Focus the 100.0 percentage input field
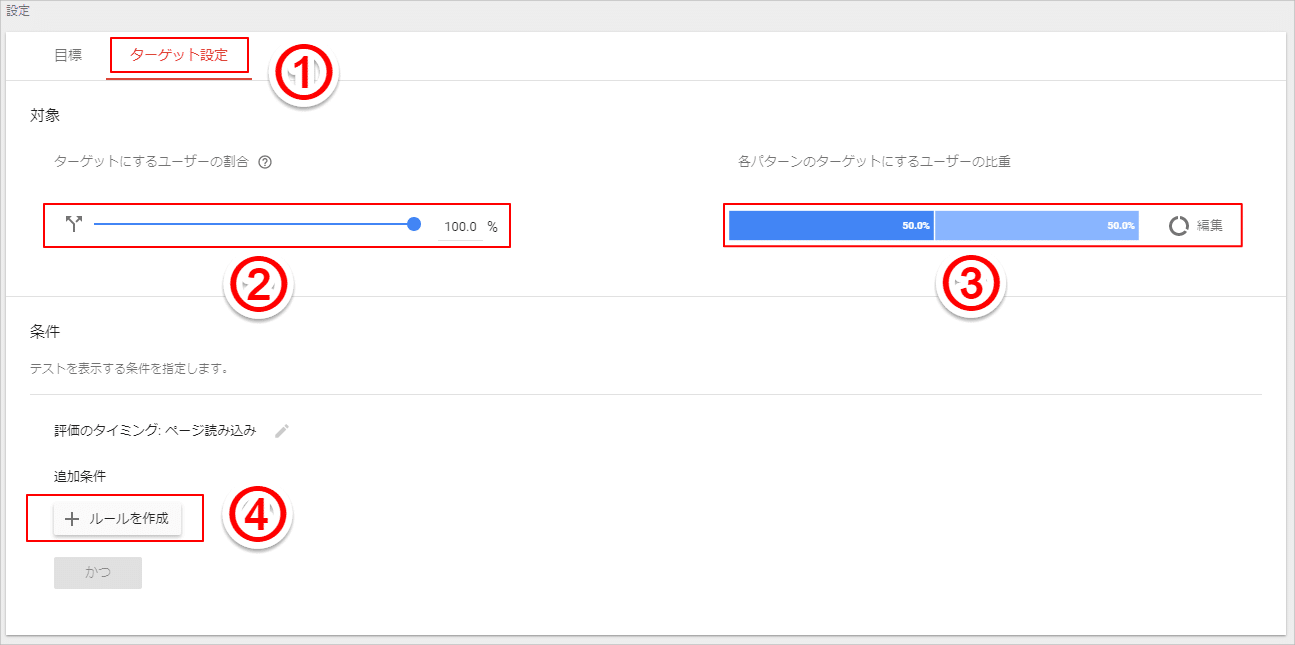The image size is (1295, 645). pyautogui.click(x=460, y=227)
